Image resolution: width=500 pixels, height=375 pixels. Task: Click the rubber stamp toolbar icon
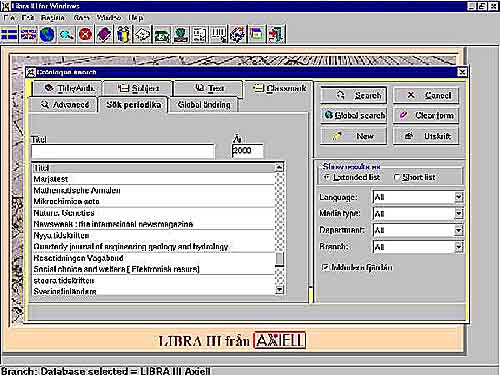[x=181, y=34]
